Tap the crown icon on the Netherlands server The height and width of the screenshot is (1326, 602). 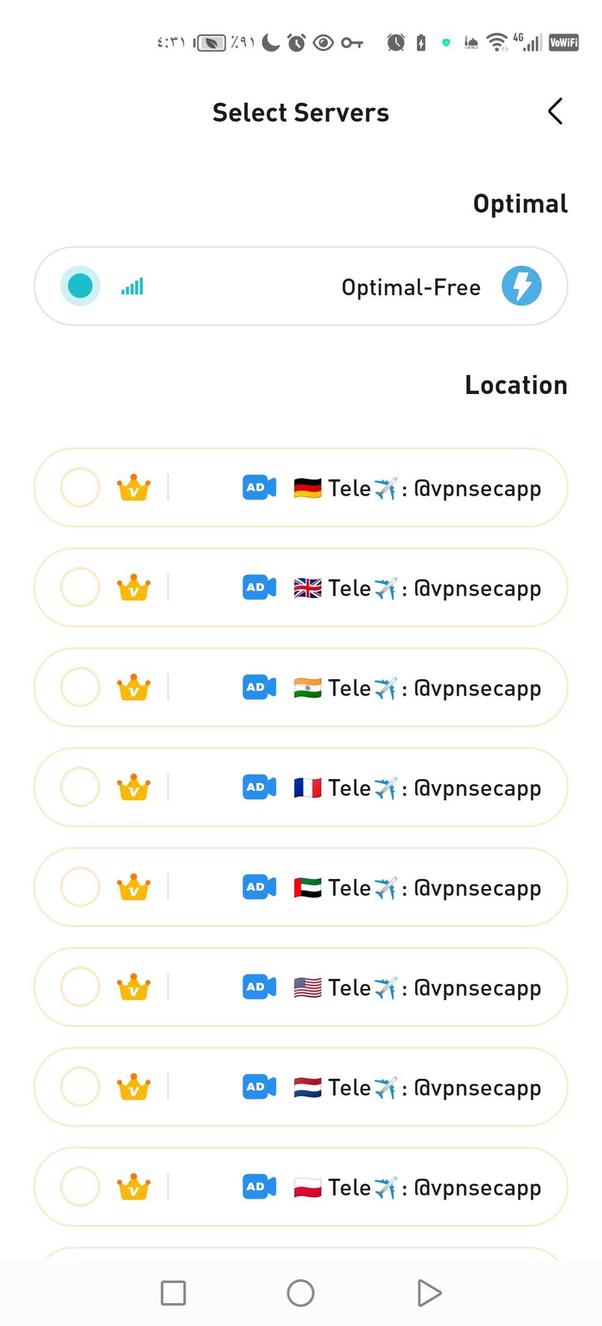click(x=134, y=1087)
